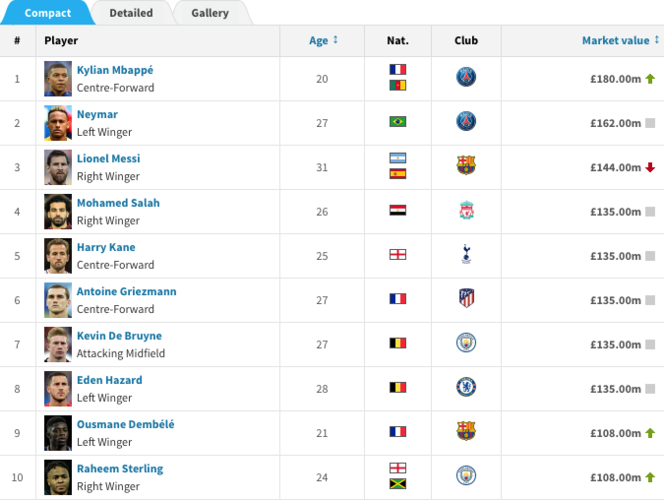664x500 pixels.
Task: Click the Brazil flag icon
Action: [x=398, y=122]
